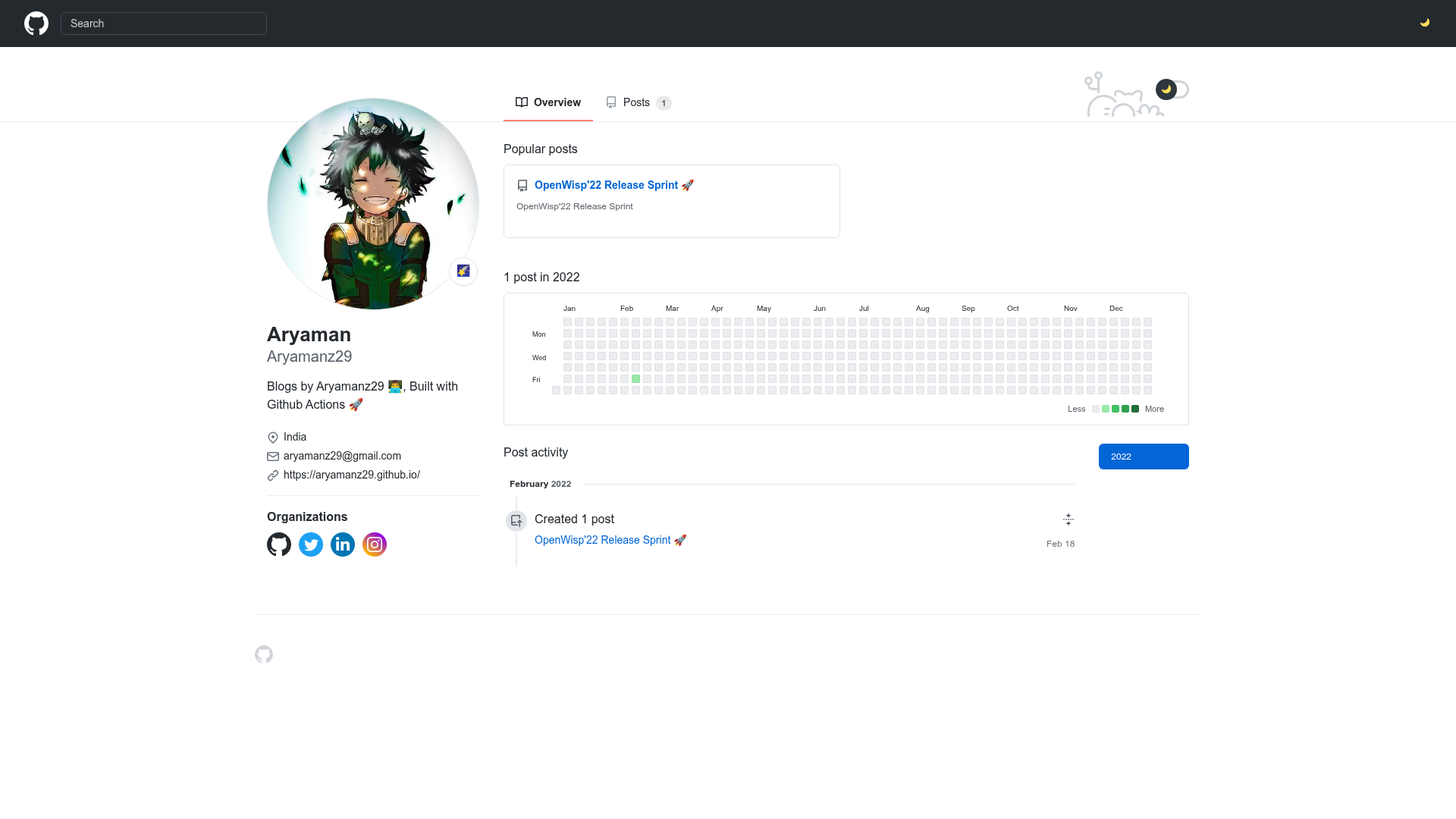Switch to the Posts tab
Screen dimensions: 1456x819
coord(639,102)
